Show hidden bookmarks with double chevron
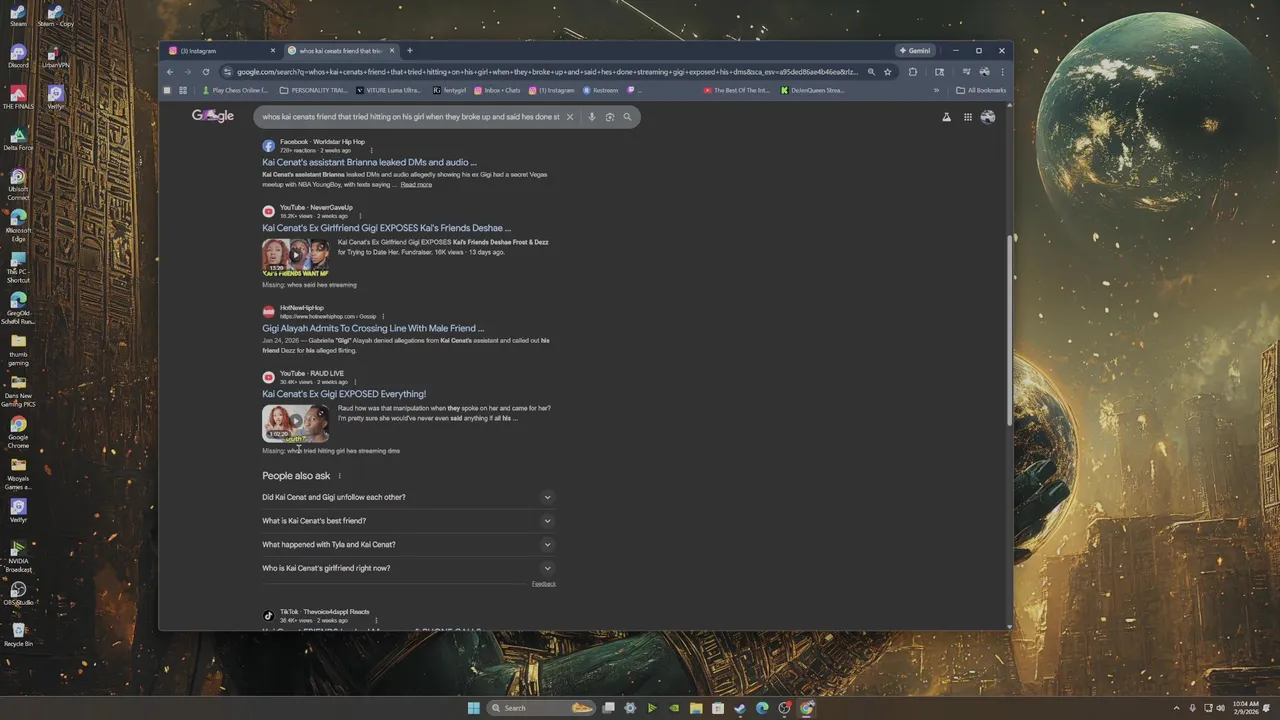This screenshot has width=1280, height=720. click(x=936, y=90)
